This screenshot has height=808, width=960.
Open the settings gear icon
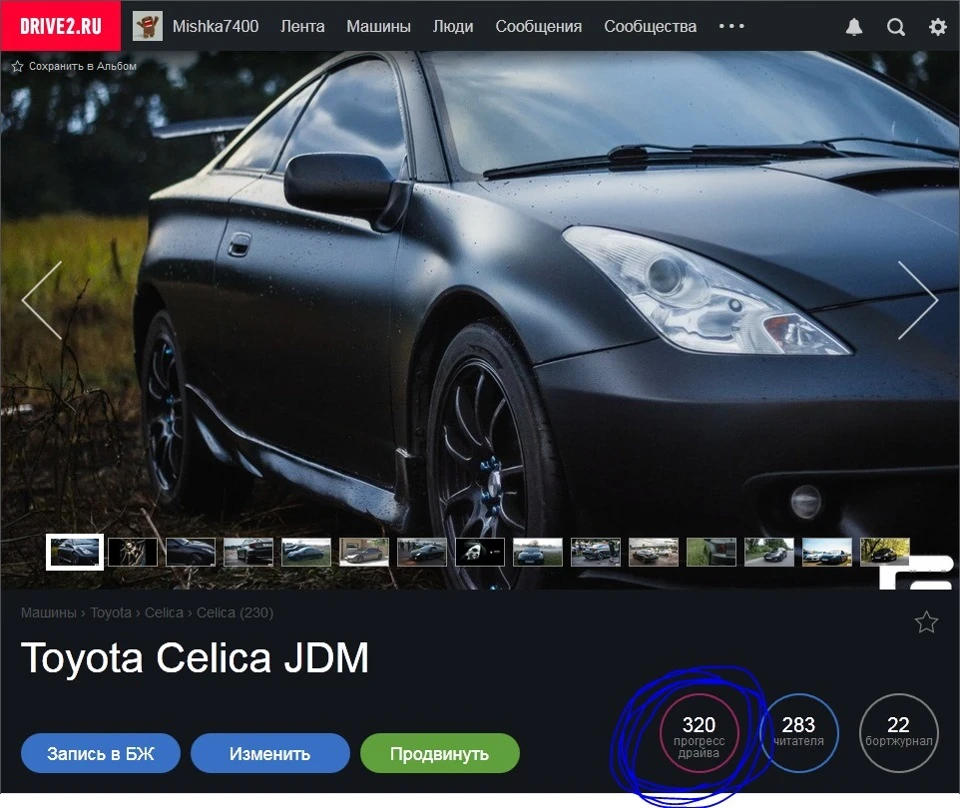click(938, 26)
